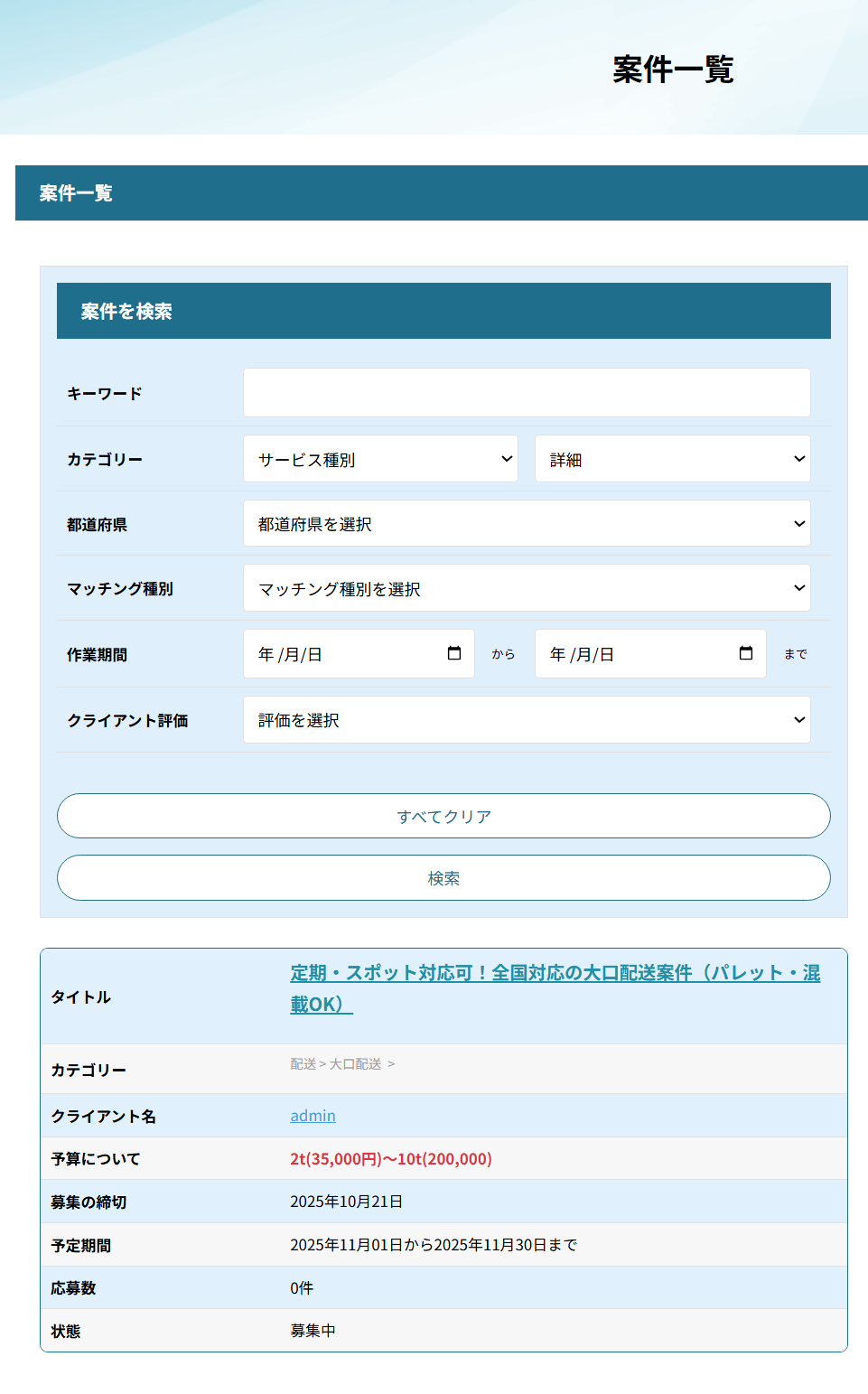Image resolution: width=868 pixels, height=1394 pixels.
Task: Open the マッチング種別を選択 dropdown
Action: pyautogui.click(x=527, y=589)
